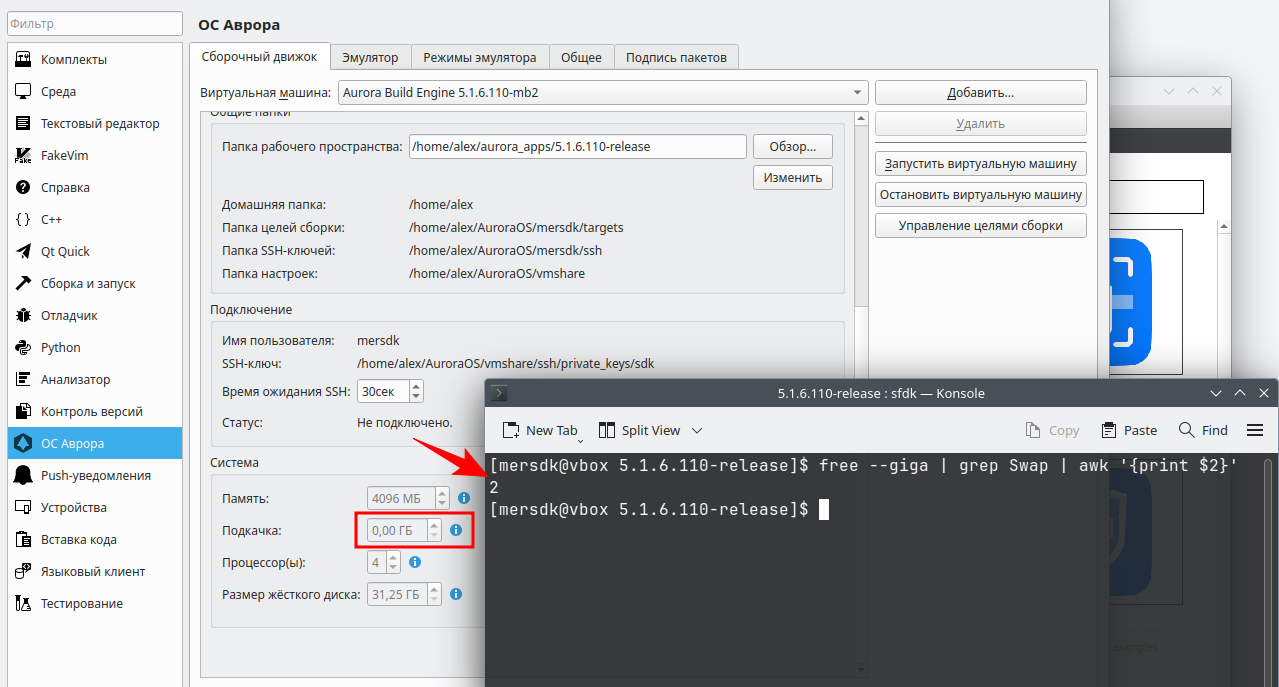
Task: Open Отладчик settings category
Action: (69, 316)
